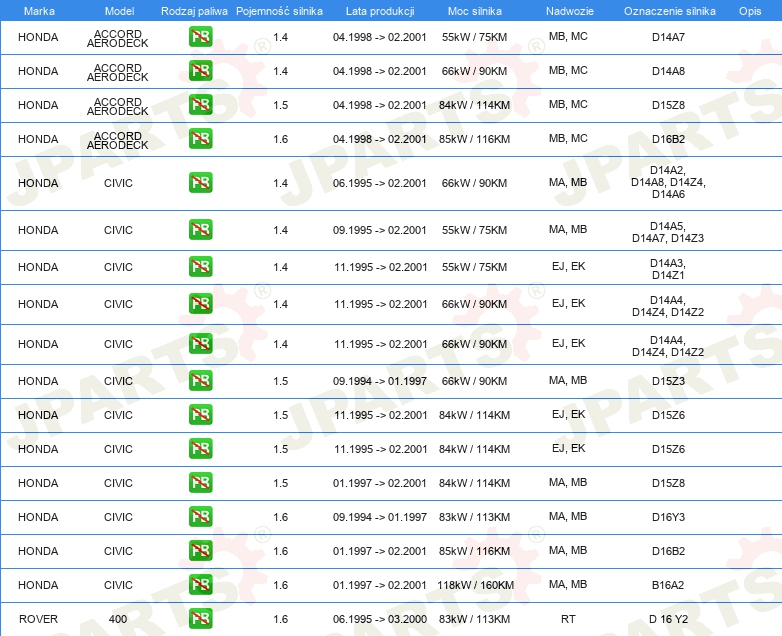Click engine codes D14A3, D14Z1
The height and width of the screenshot is (636, 782).
click(668, 269)
